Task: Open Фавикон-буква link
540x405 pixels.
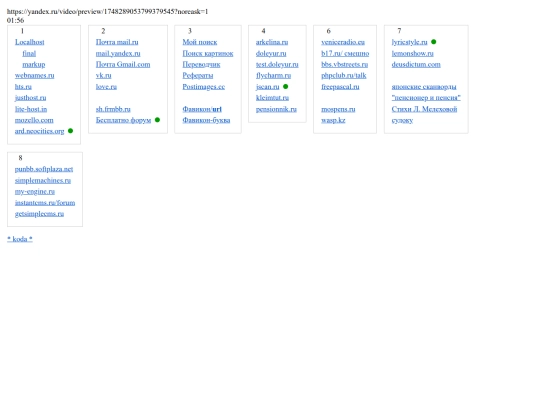Action: (x=206, y=120)
